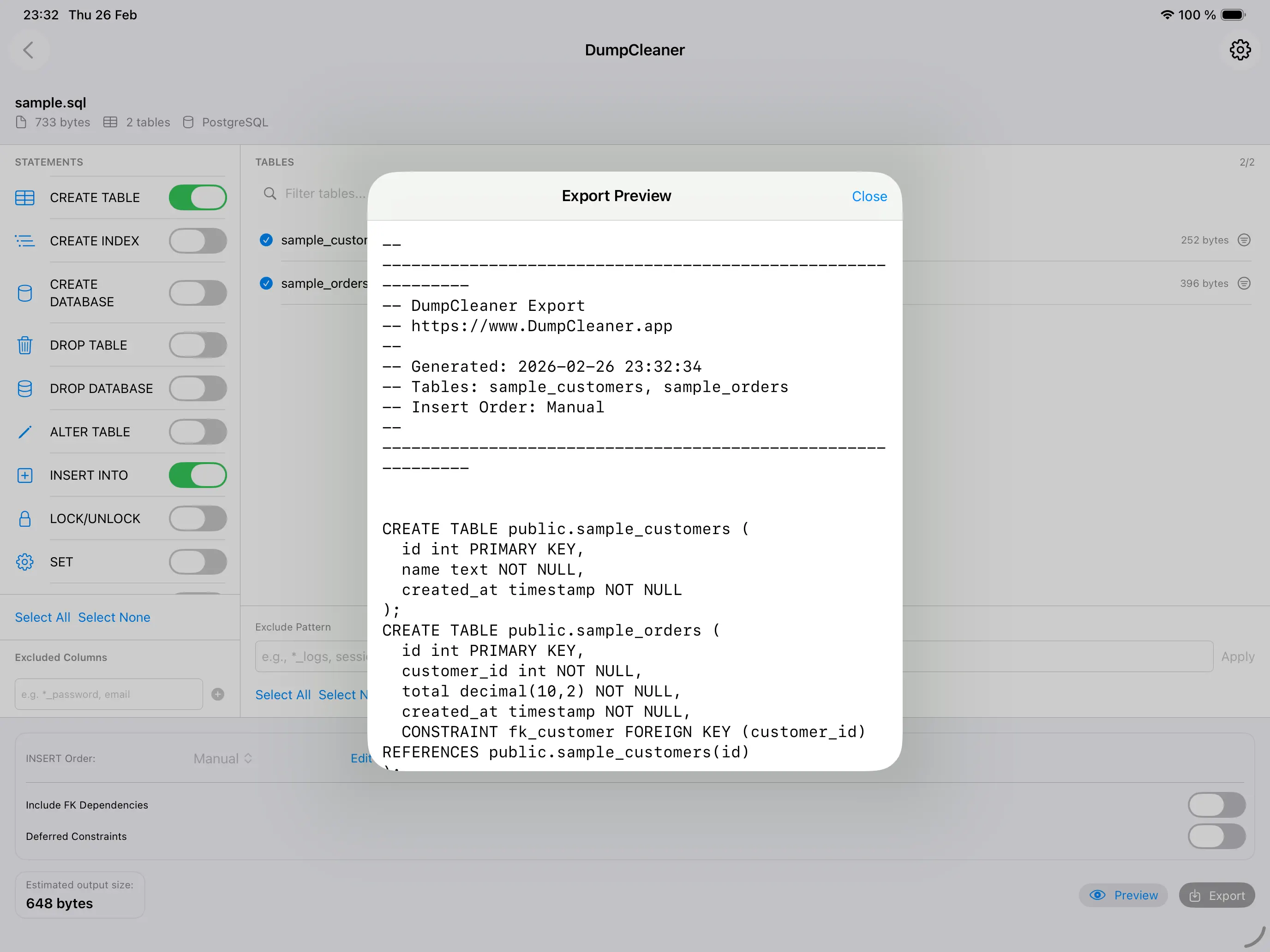The image size is (1270, 952).
Task: Click the Export button
Action: point(1216,895)
